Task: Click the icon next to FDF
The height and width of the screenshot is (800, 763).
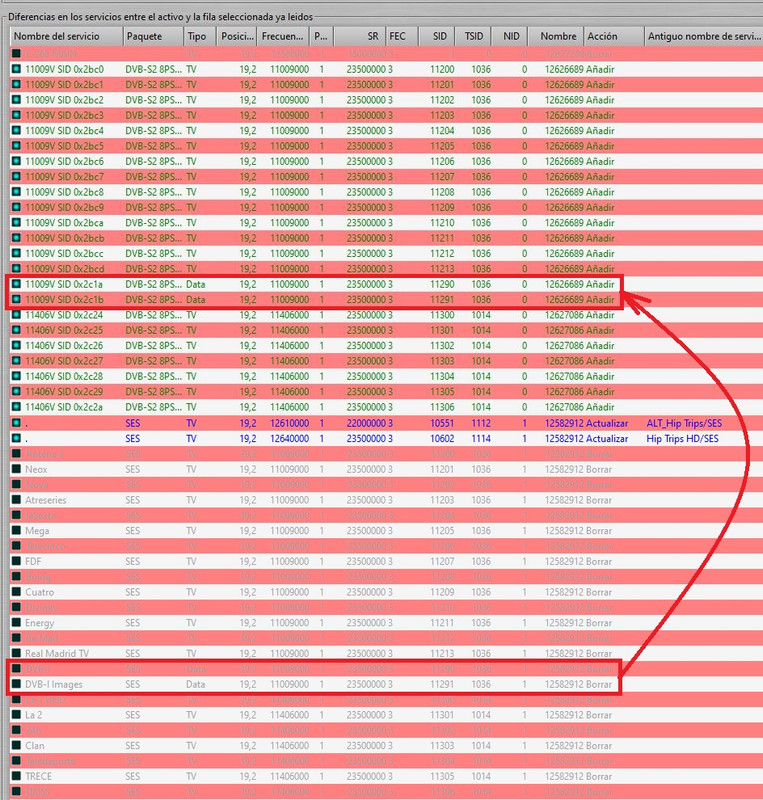Action: 16,561
